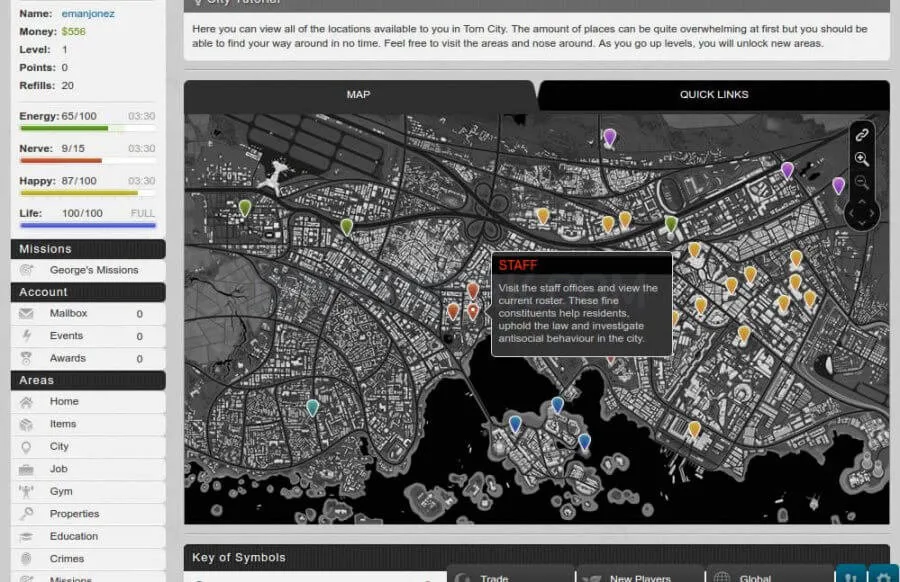The height and width of the screenshot is (582, 900).
Task: Click the Job briefcase icon
Action: (26, 470)
